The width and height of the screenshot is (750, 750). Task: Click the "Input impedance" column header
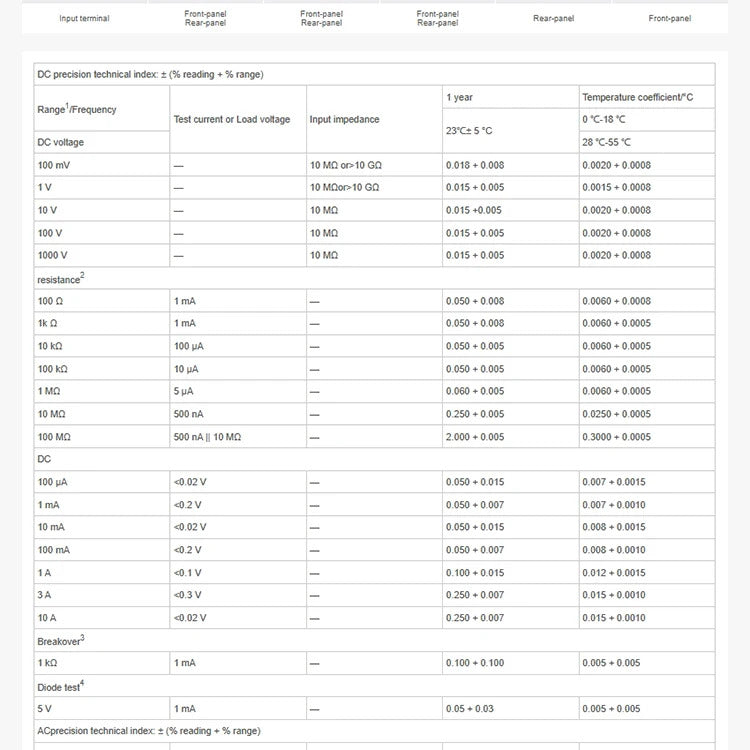pos(344,119)
